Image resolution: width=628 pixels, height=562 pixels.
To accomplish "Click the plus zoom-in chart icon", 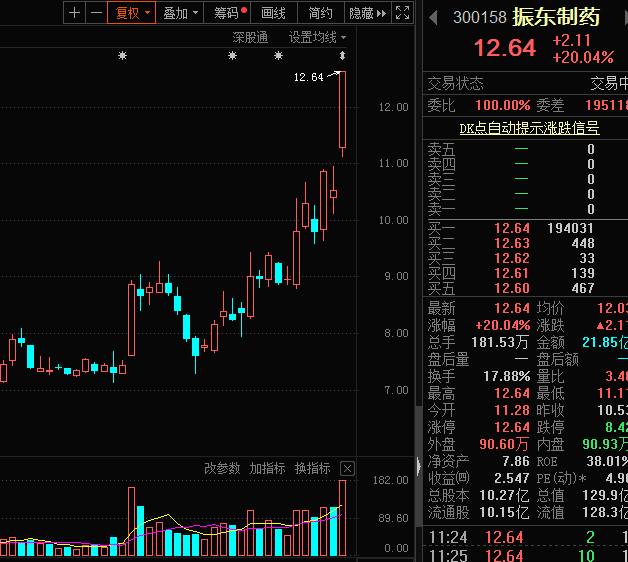I will tap(75, 13).
